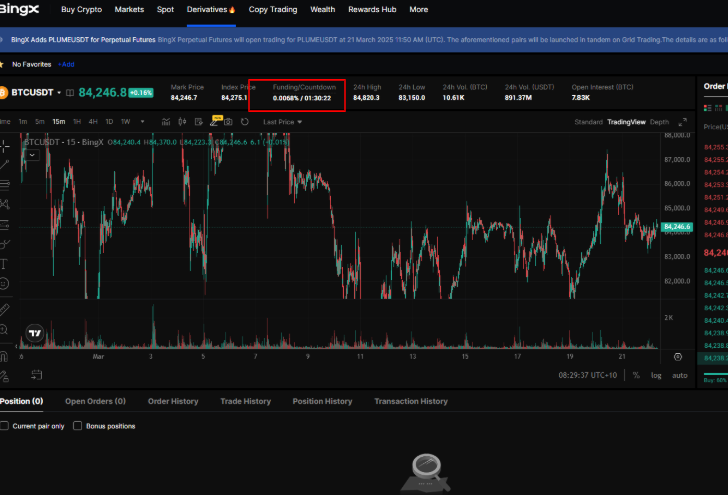The width and height of the screenshot is (728, 495).
Task: Toggle log scale on price axis
Action: pyautogui.click(x=656, y=375)
